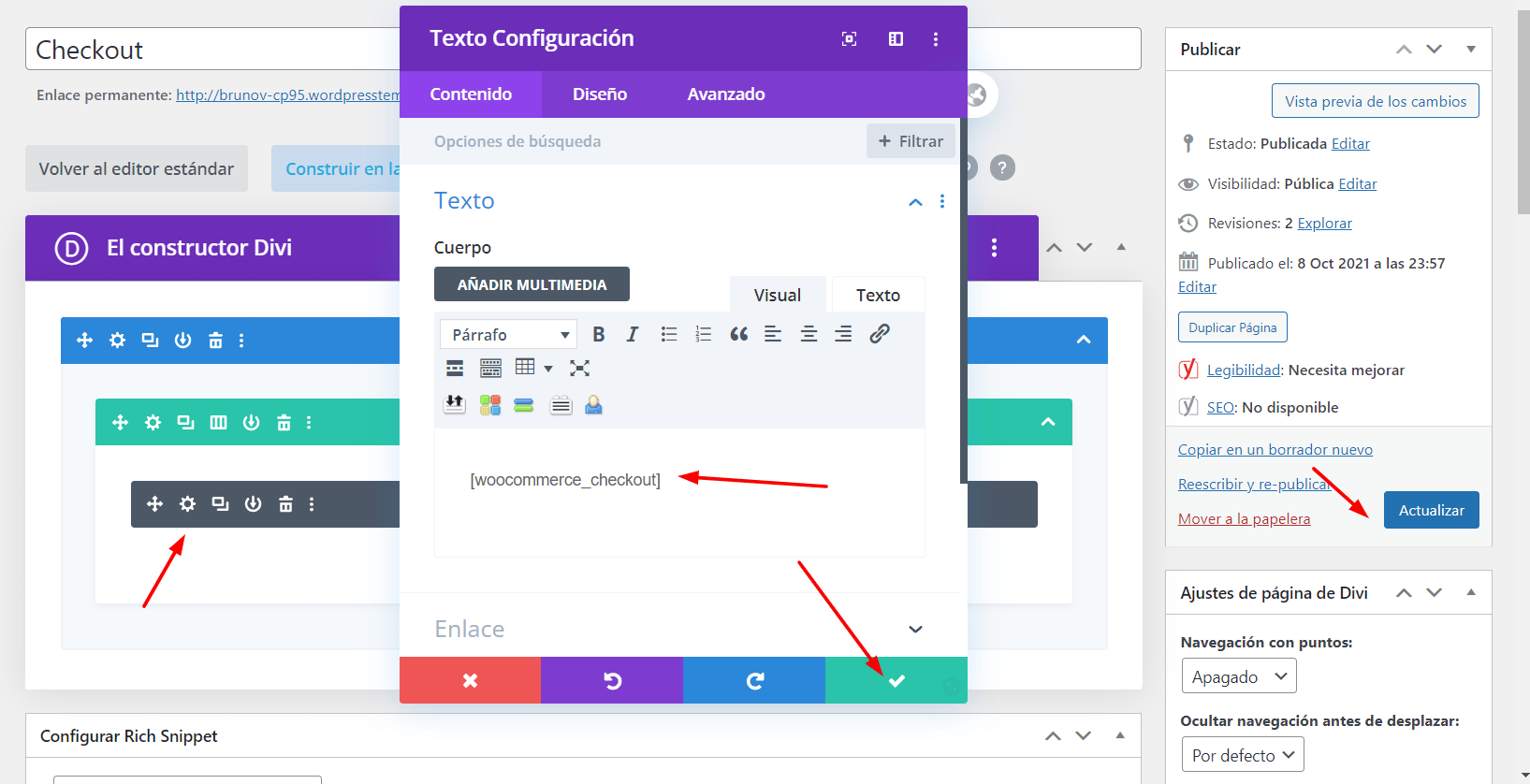Align text left
This screenshot has width=1530, height=784.
coord(773,334)
